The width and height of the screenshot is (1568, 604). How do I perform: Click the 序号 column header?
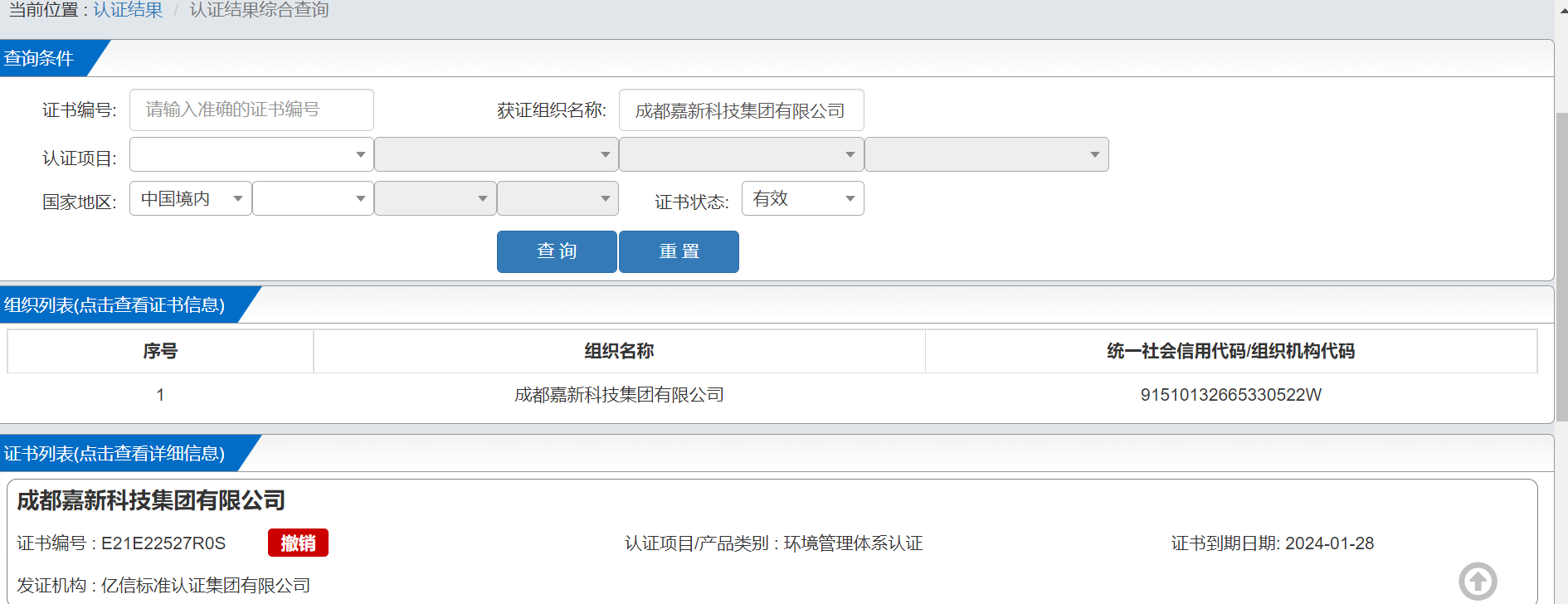160,351
